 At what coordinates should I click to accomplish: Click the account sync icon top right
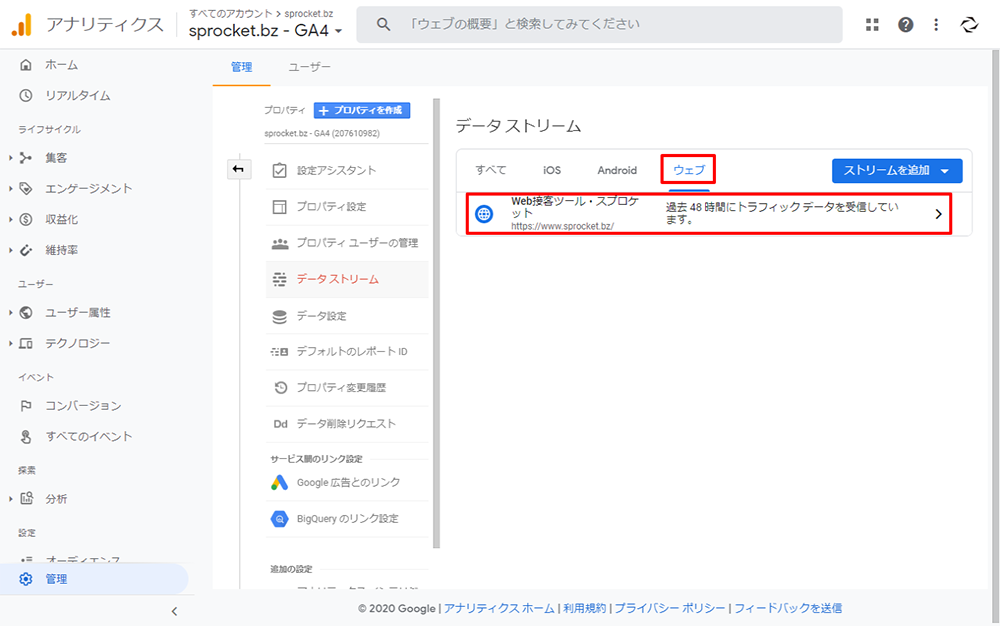969,24
